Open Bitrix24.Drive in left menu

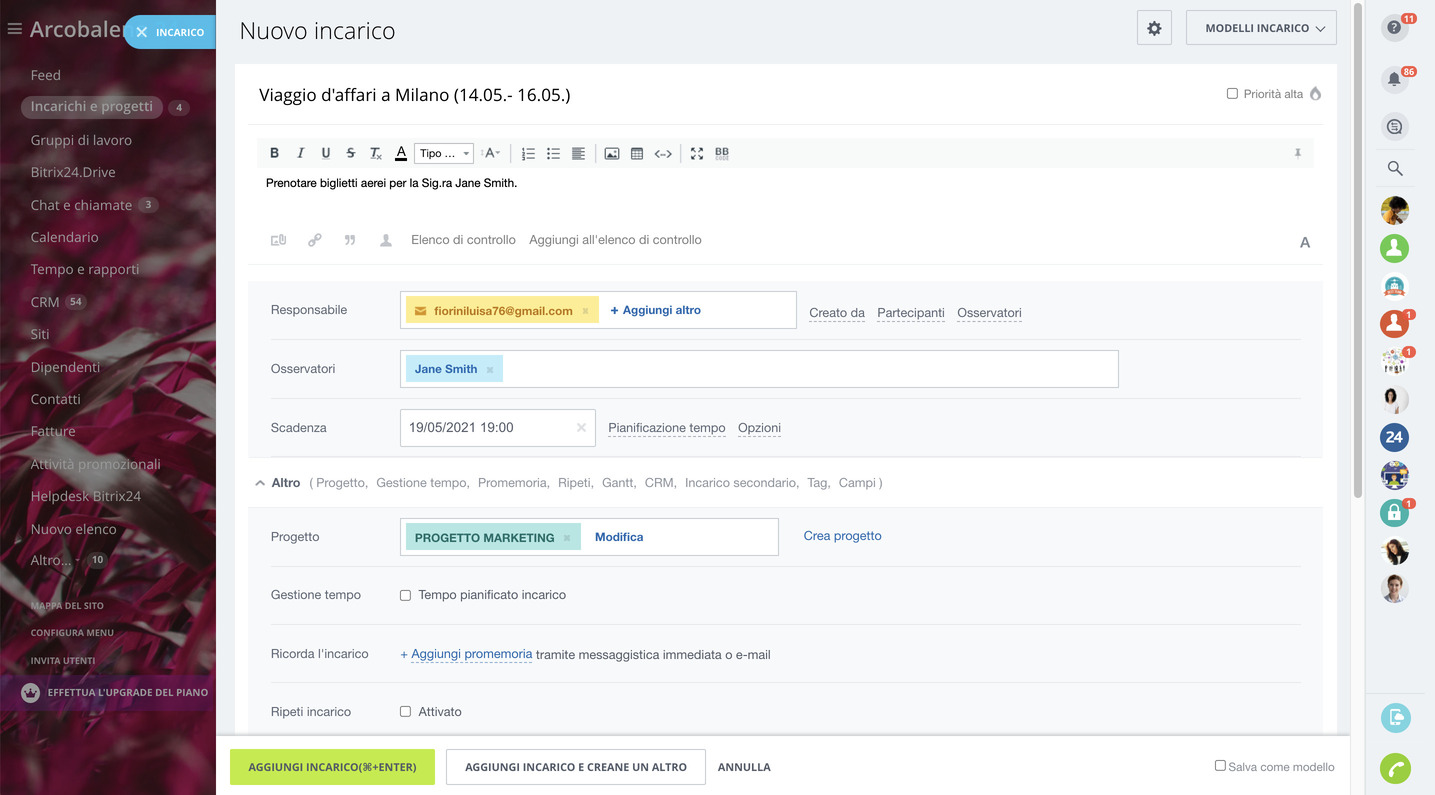[x=73, y=172]
